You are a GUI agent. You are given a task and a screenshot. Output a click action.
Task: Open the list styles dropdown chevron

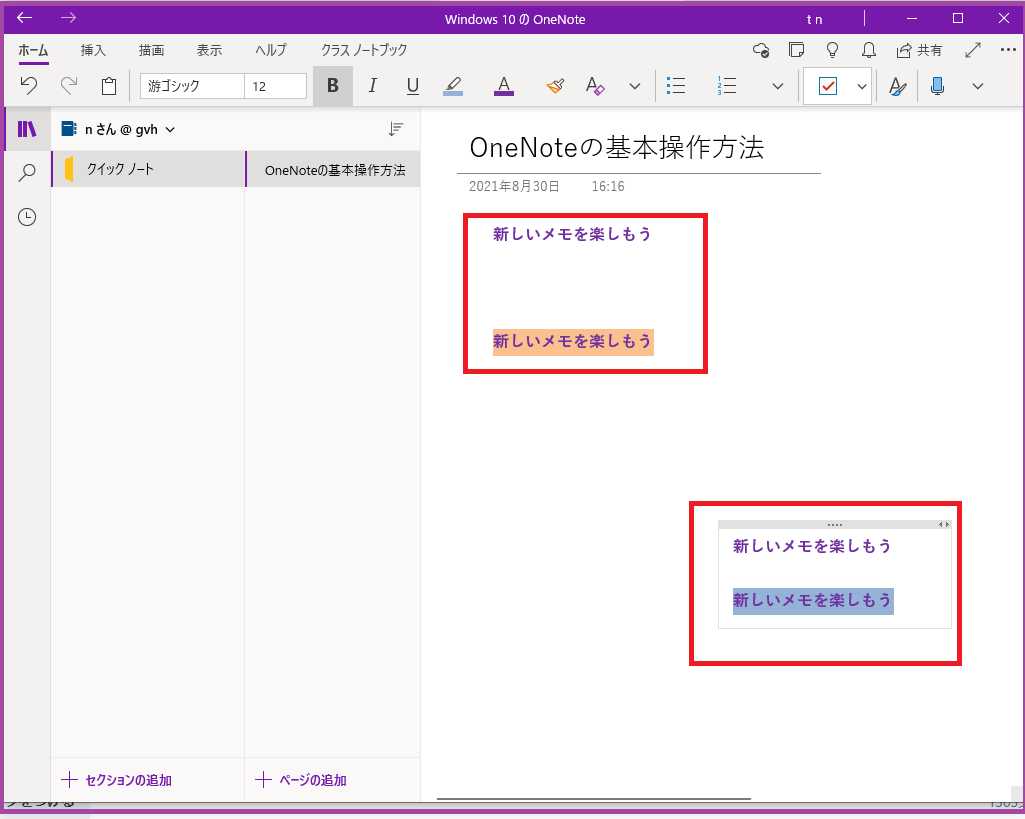778,86
